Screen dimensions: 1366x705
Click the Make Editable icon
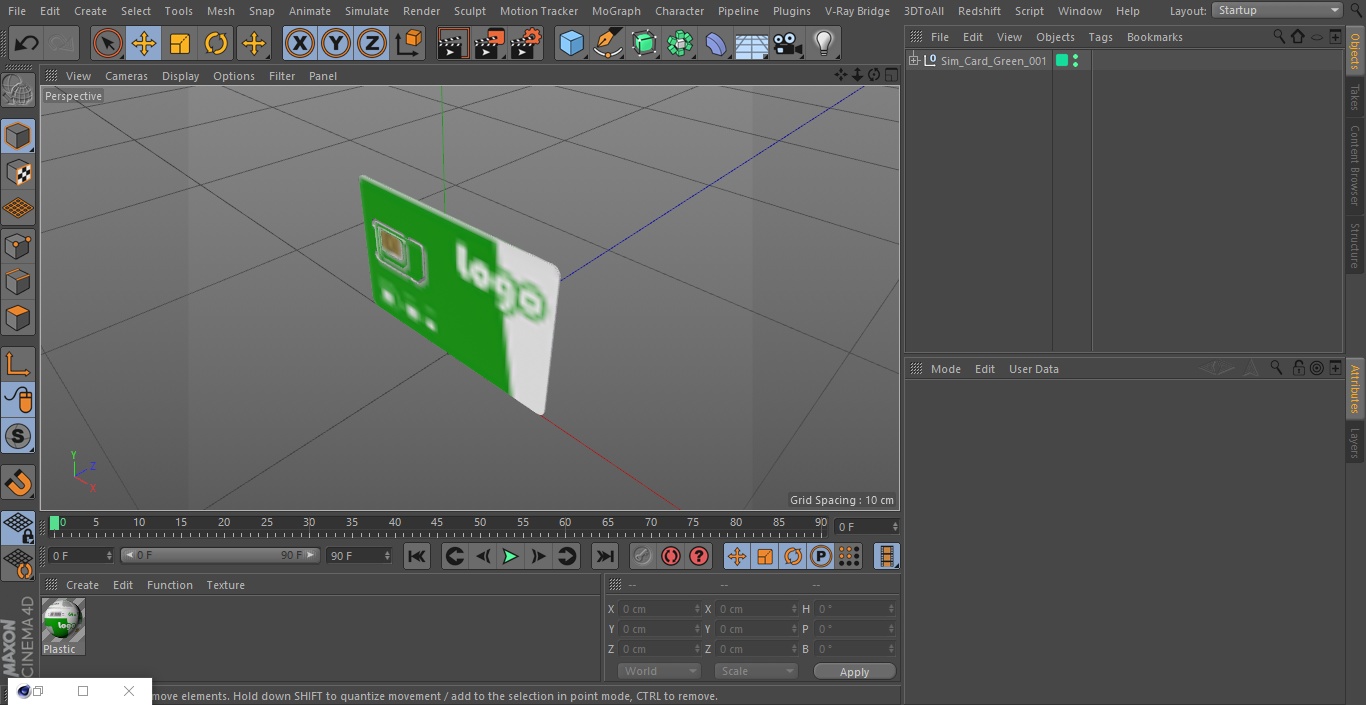coord(18,92)
